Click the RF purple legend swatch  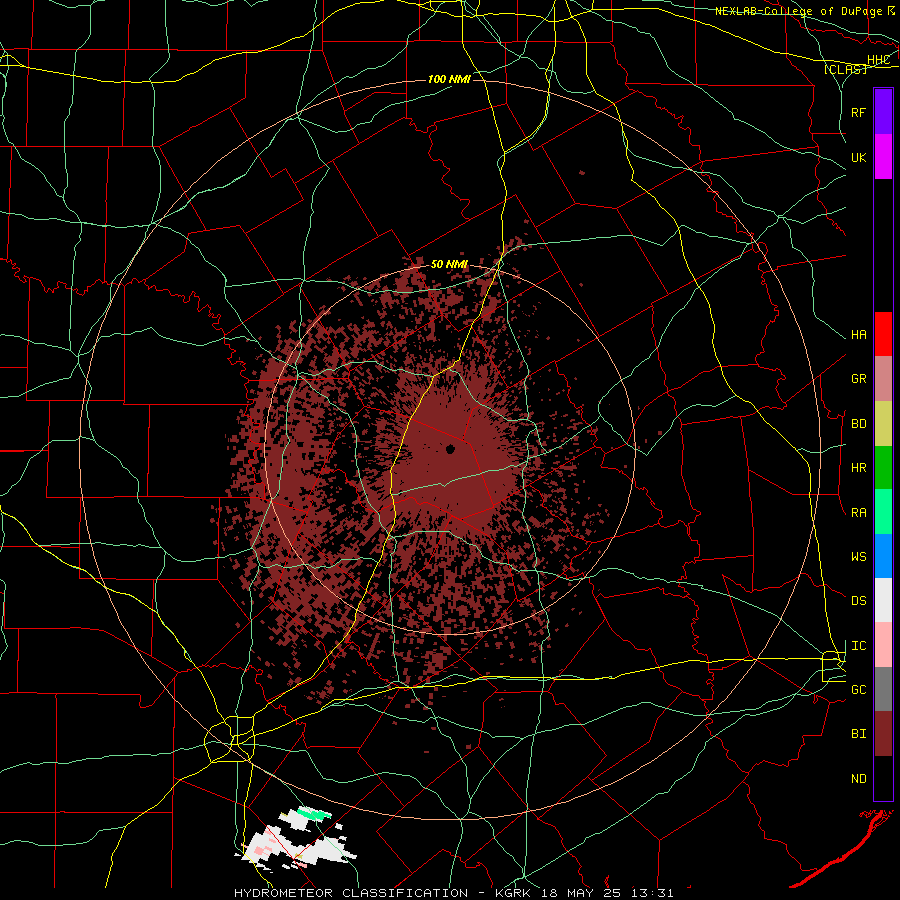883,112
